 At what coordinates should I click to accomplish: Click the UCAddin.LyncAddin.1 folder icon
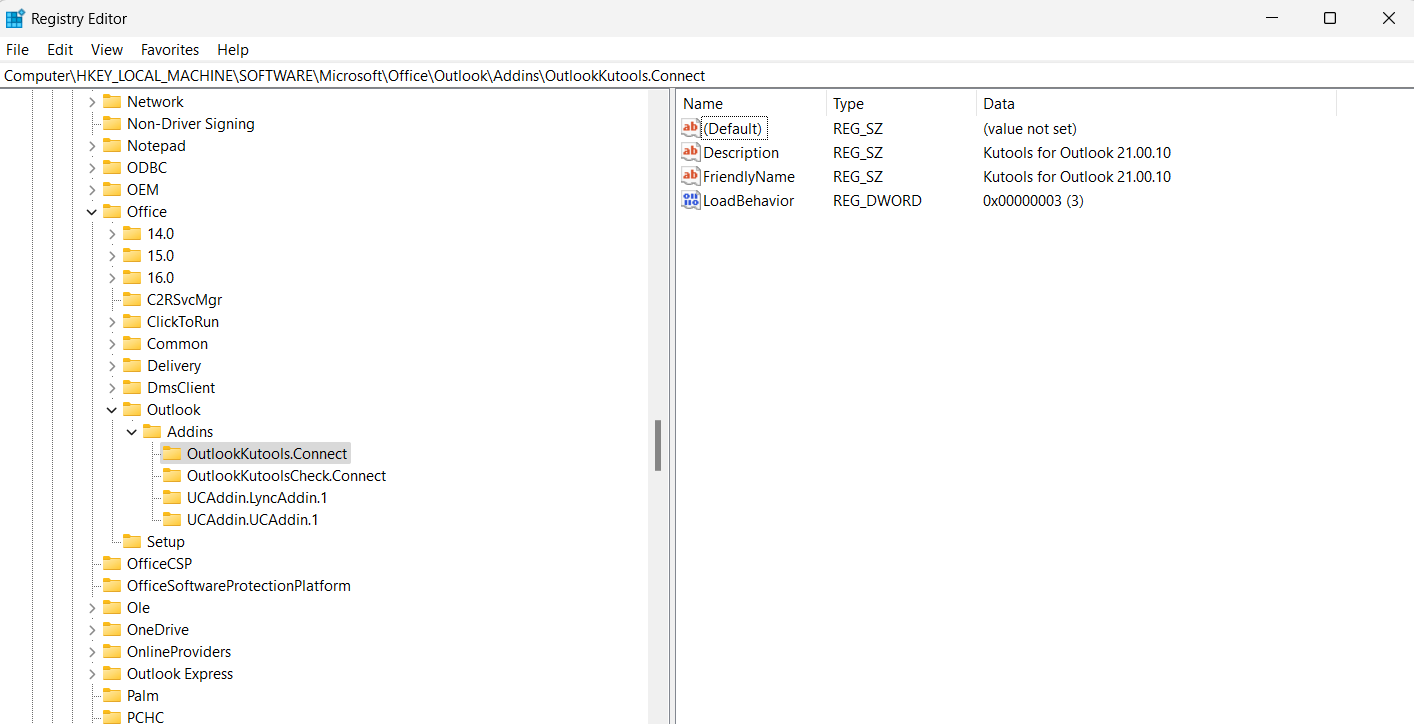pos(172,497)
